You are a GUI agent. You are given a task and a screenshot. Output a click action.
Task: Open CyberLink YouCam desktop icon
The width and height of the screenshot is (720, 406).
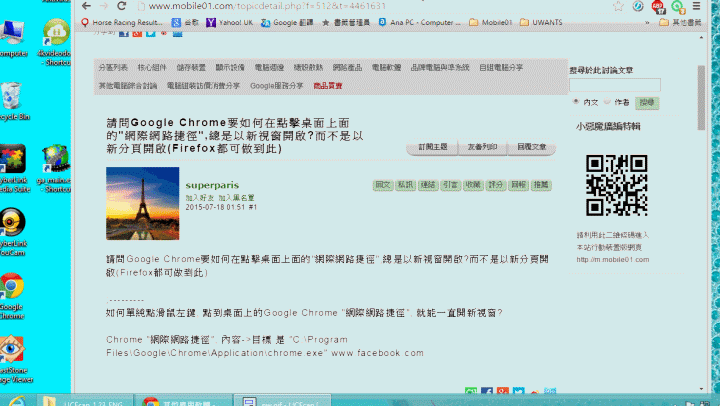tap(12, 232)
